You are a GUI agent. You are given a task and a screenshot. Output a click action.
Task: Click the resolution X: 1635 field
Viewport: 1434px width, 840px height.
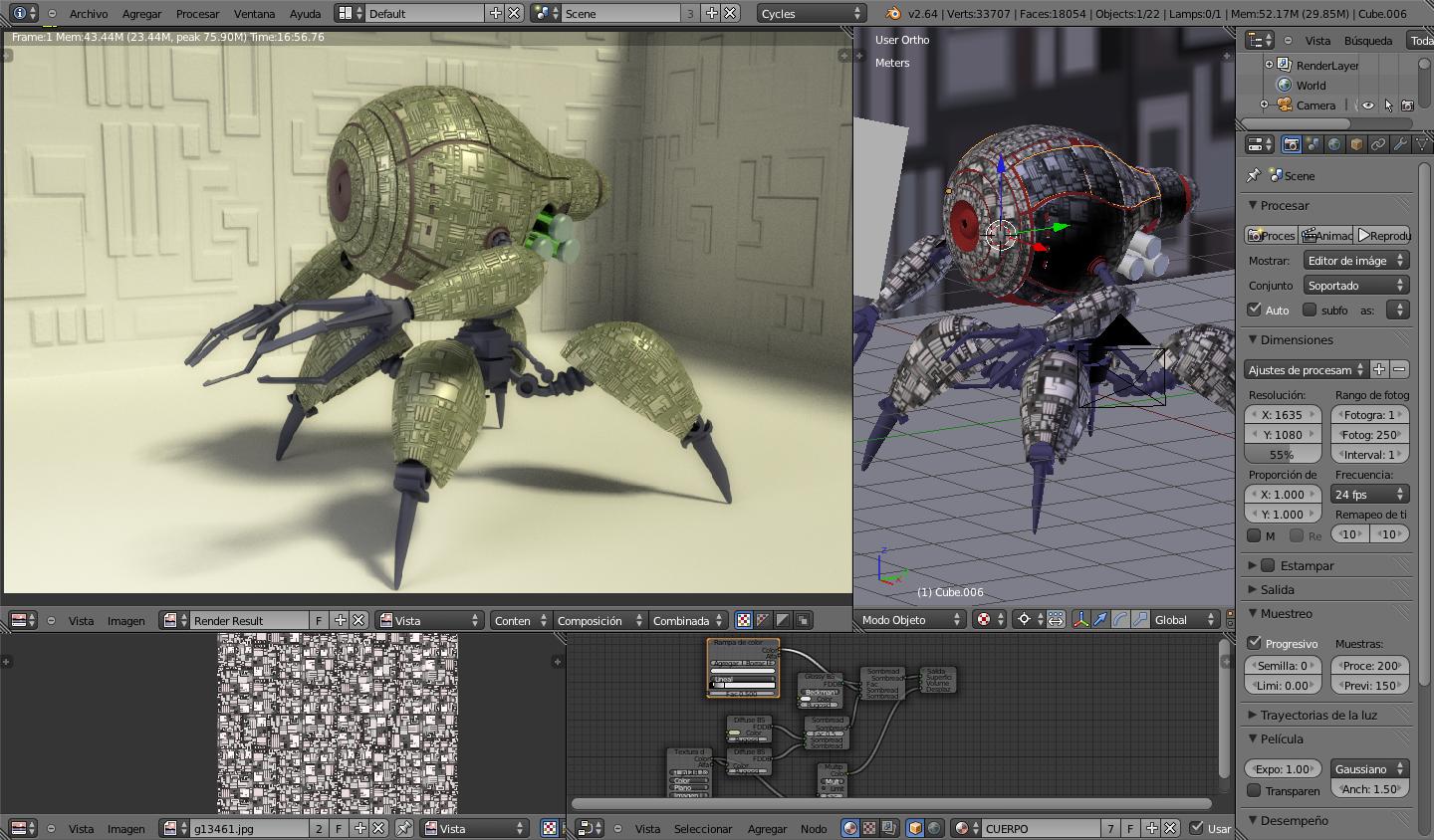coord(1283,415)
